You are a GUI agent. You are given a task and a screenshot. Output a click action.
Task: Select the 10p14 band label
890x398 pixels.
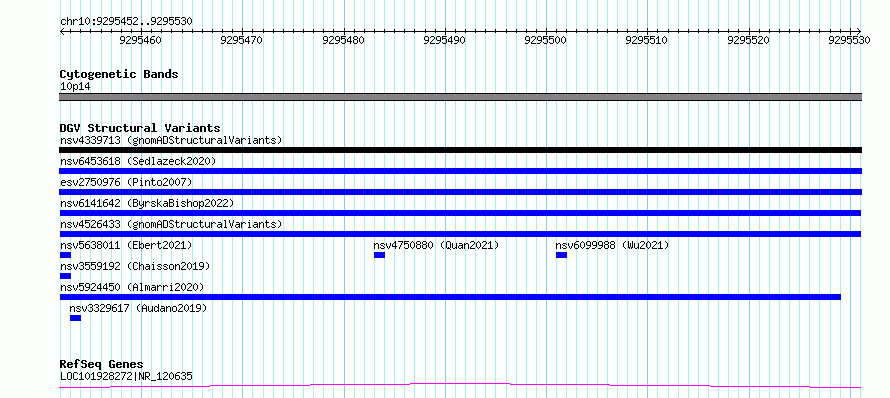point(75,86)
